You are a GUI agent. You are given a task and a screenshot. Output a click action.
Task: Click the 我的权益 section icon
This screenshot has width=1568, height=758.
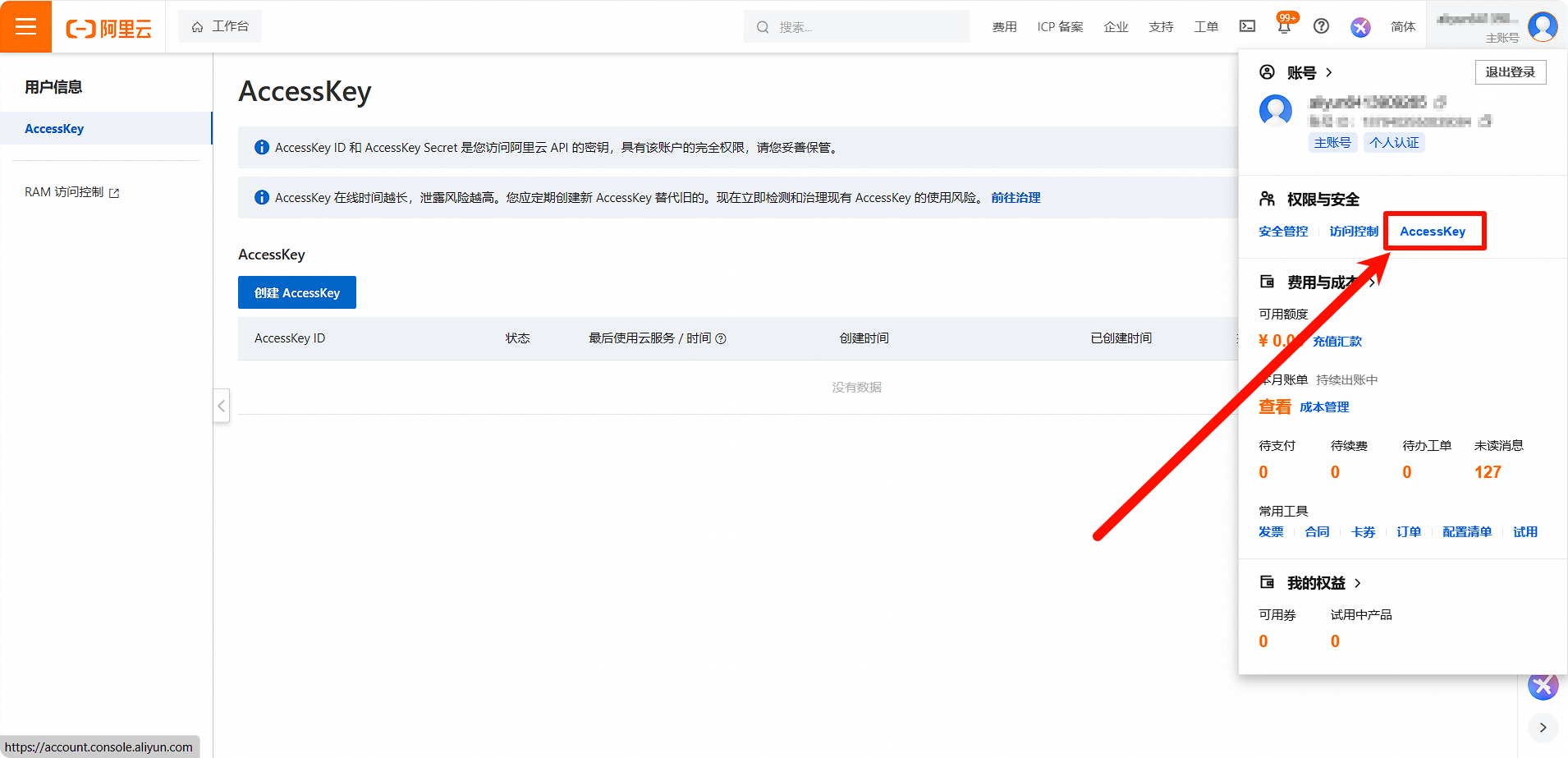(x=1268, y=582)
